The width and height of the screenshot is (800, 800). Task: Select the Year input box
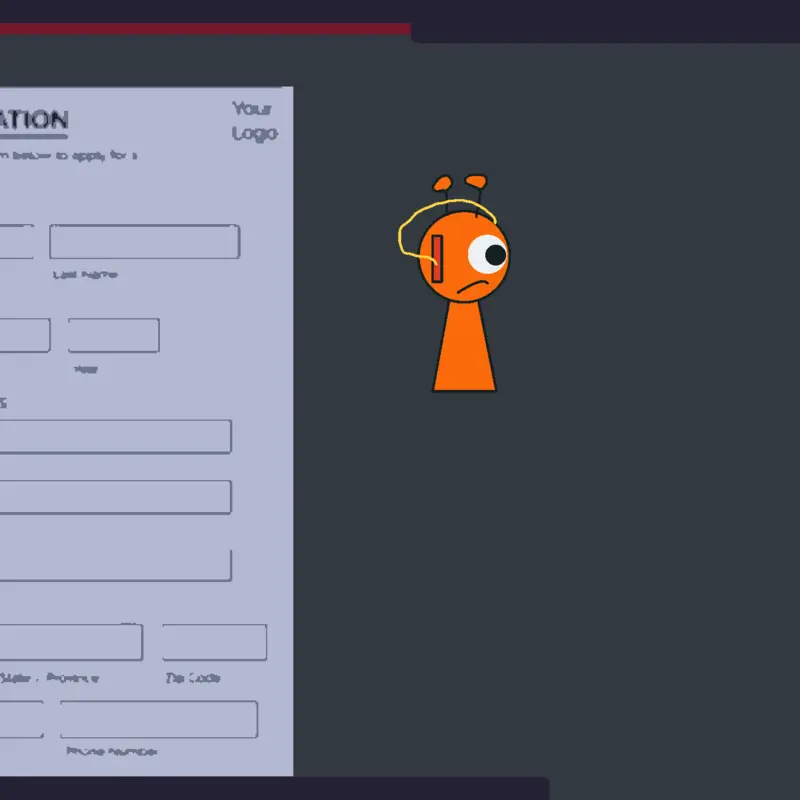pos(114,335)
